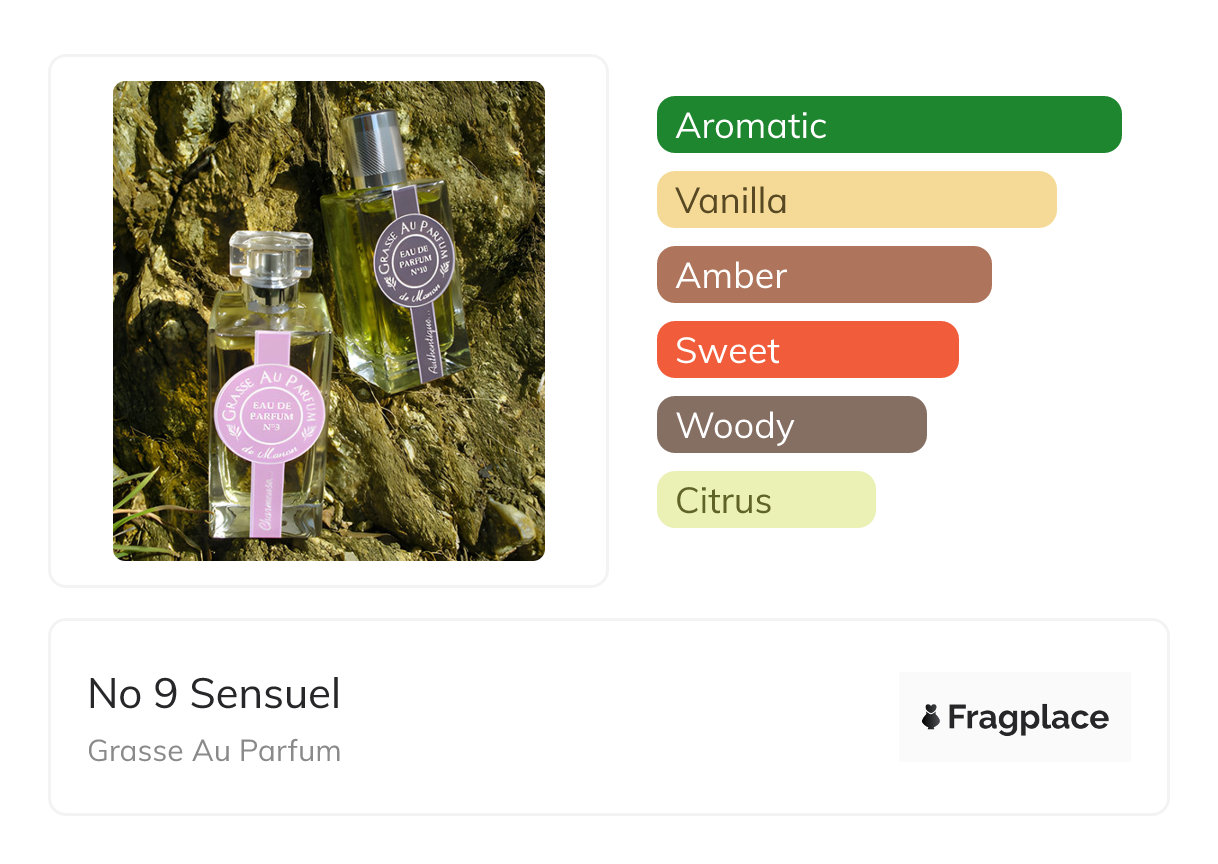Viewport: 1218px width, 864px height.
Task: Open the No 9 Sensuel title
Action: pos(214,693)
